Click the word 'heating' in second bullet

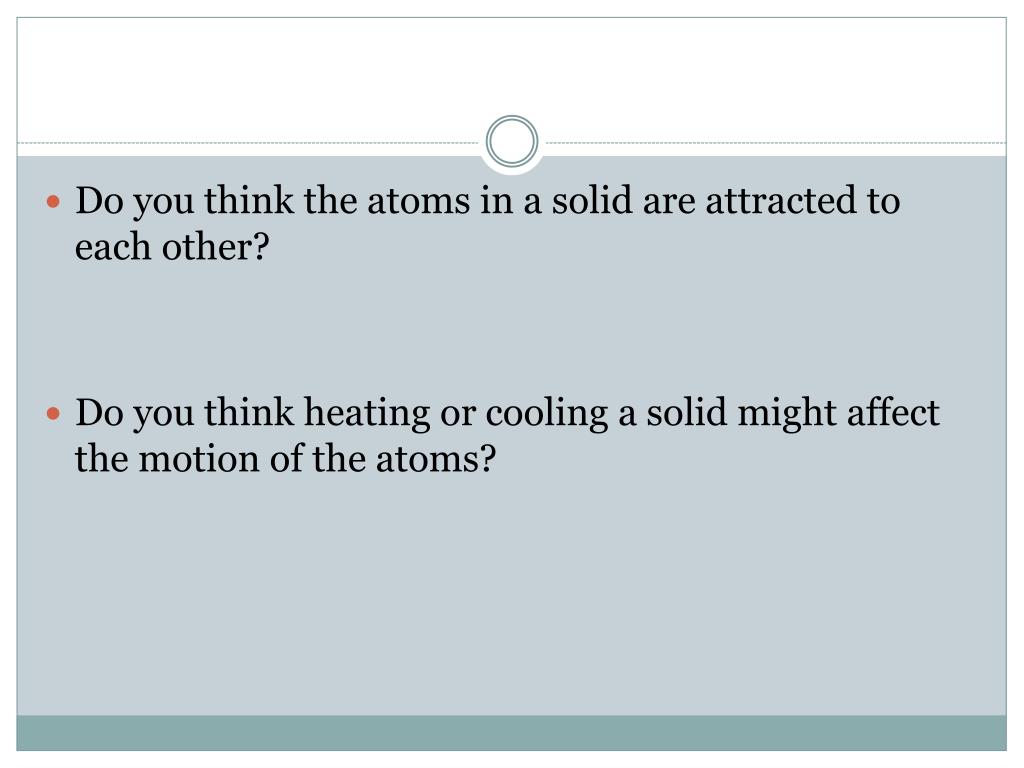click(x=366, y=414)
